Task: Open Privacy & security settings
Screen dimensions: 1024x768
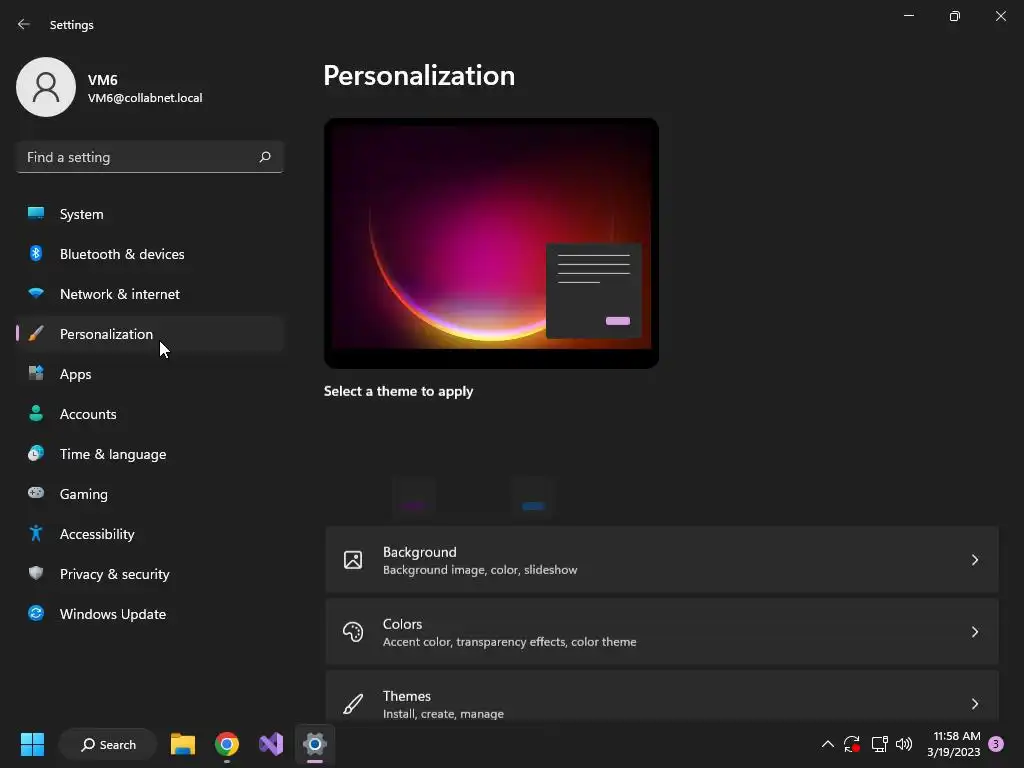Action: [x=150, y=574]
